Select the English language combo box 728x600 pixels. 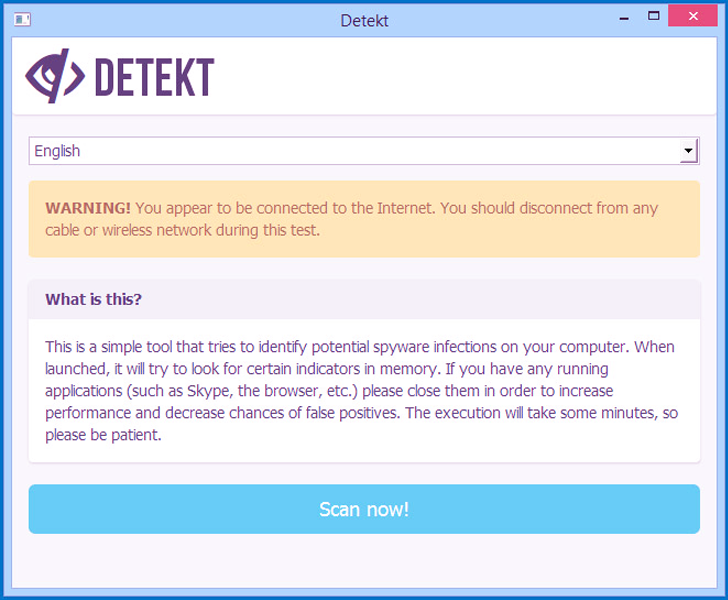[364, 150]
